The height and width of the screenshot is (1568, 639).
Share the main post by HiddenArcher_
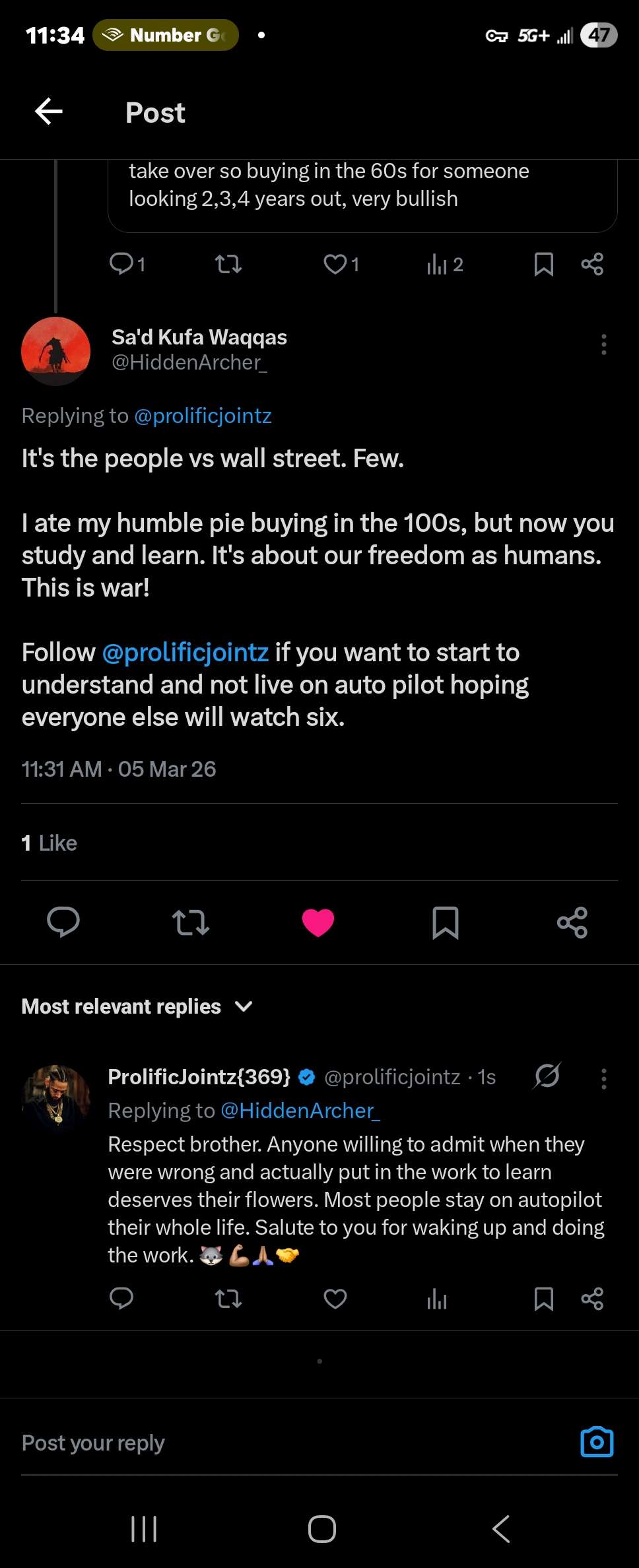click(572, 922)
